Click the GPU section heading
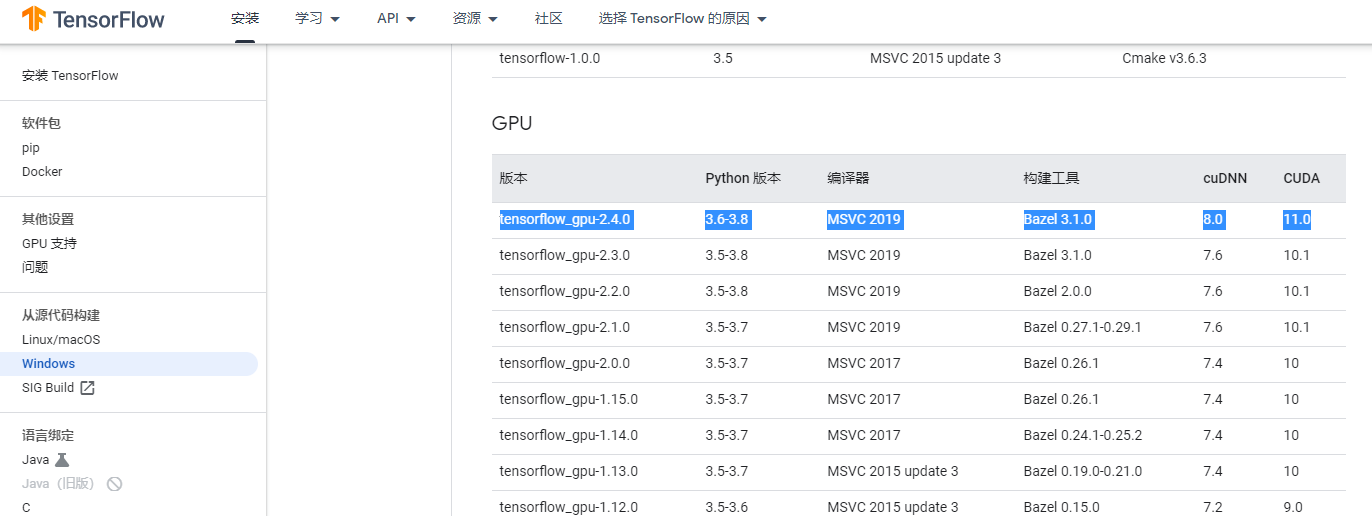This screenshot has height=516, width=1372. click(512, 123)
